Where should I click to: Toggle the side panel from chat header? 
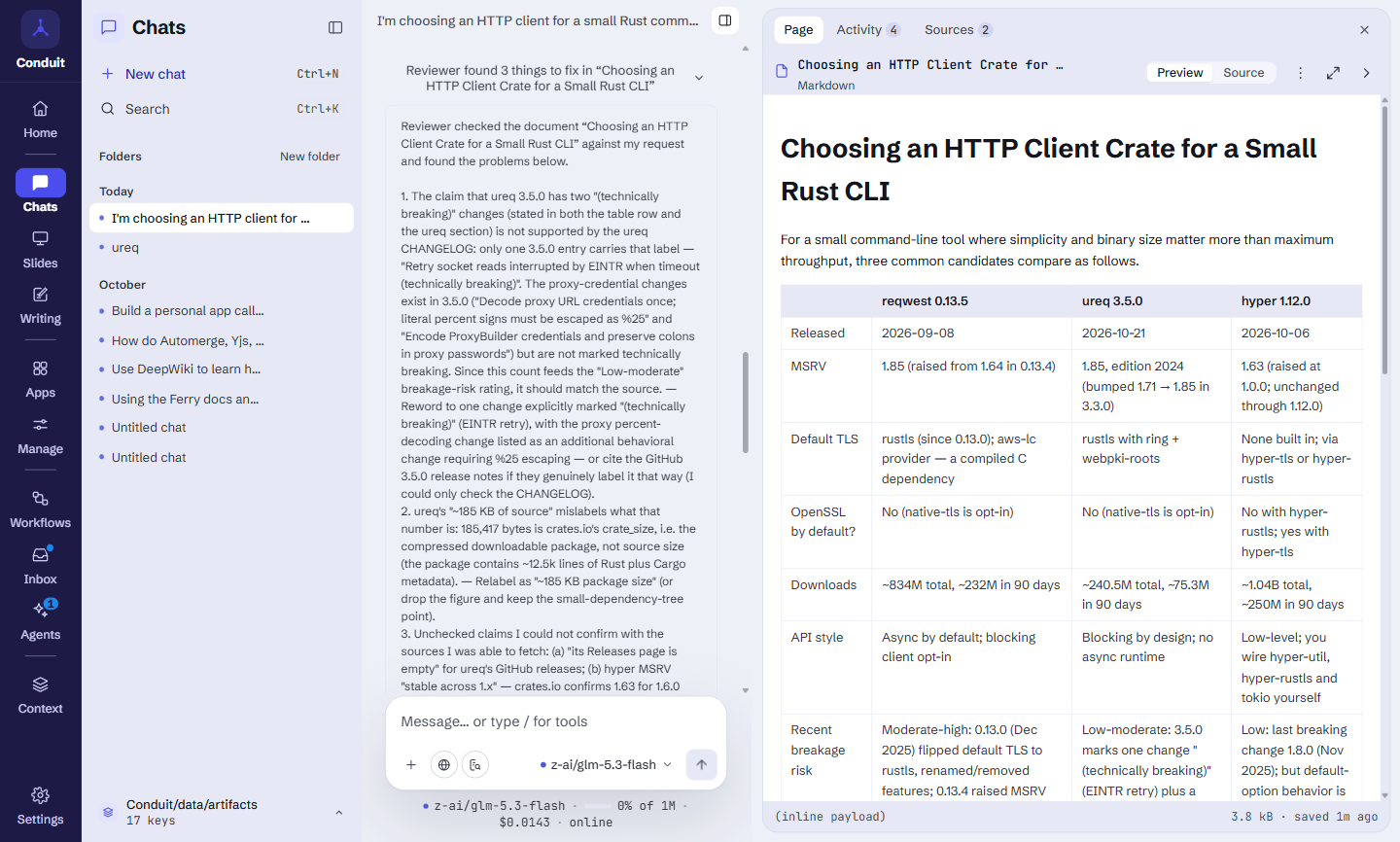click(x=725, y=20)
